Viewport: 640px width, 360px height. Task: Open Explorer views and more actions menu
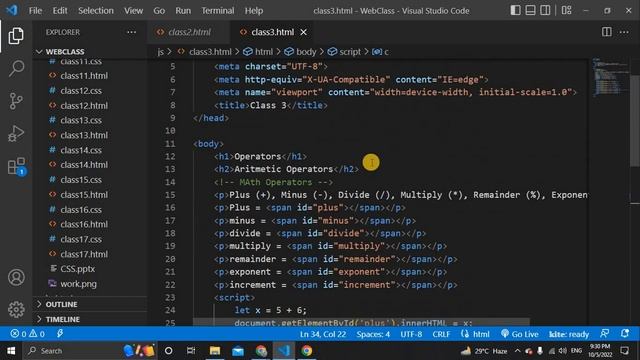coord(131,32)
